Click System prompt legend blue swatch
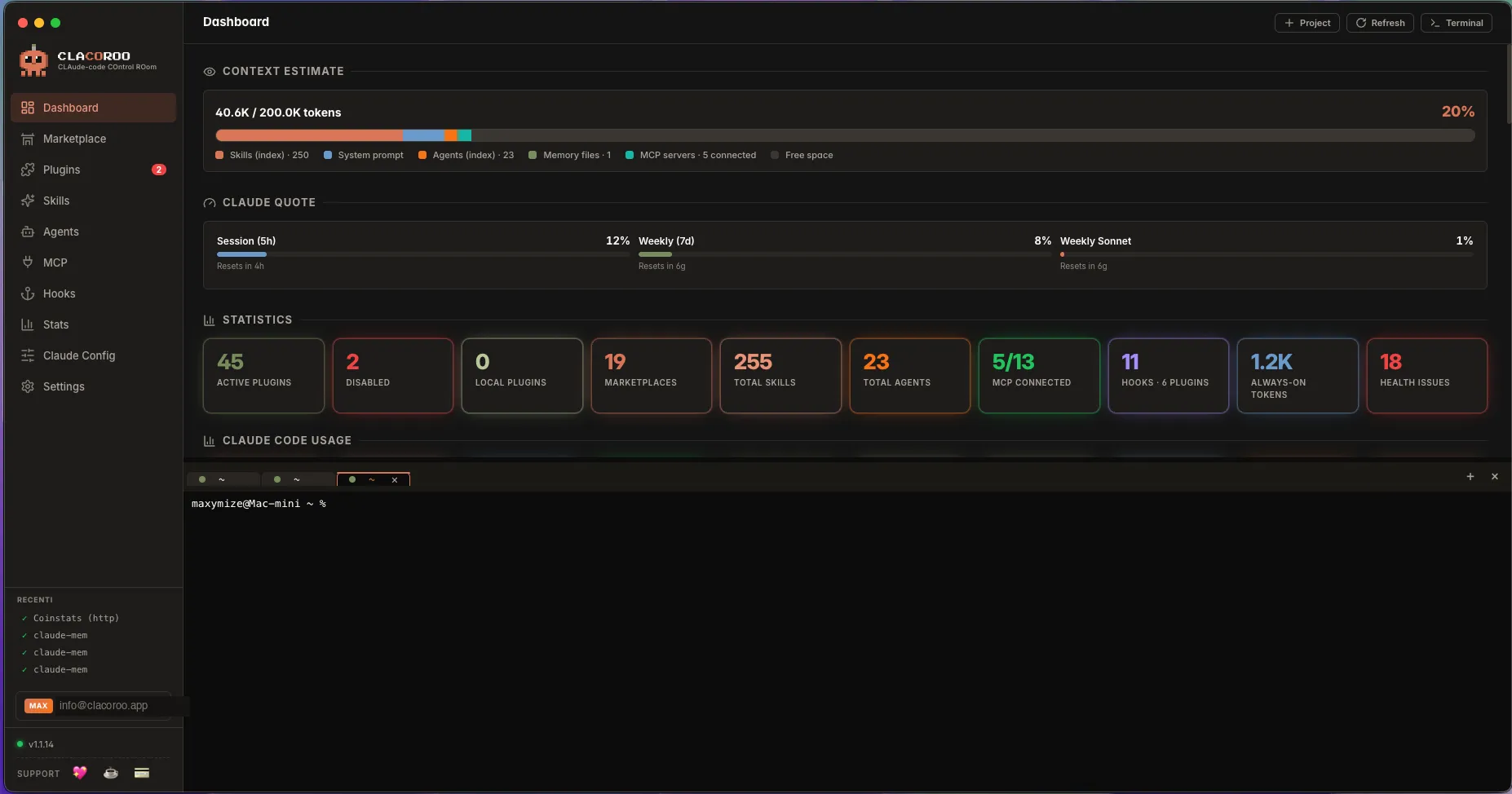Image resolution: width=1512 pixels, height=794 pixels. (x=328, y=155)
